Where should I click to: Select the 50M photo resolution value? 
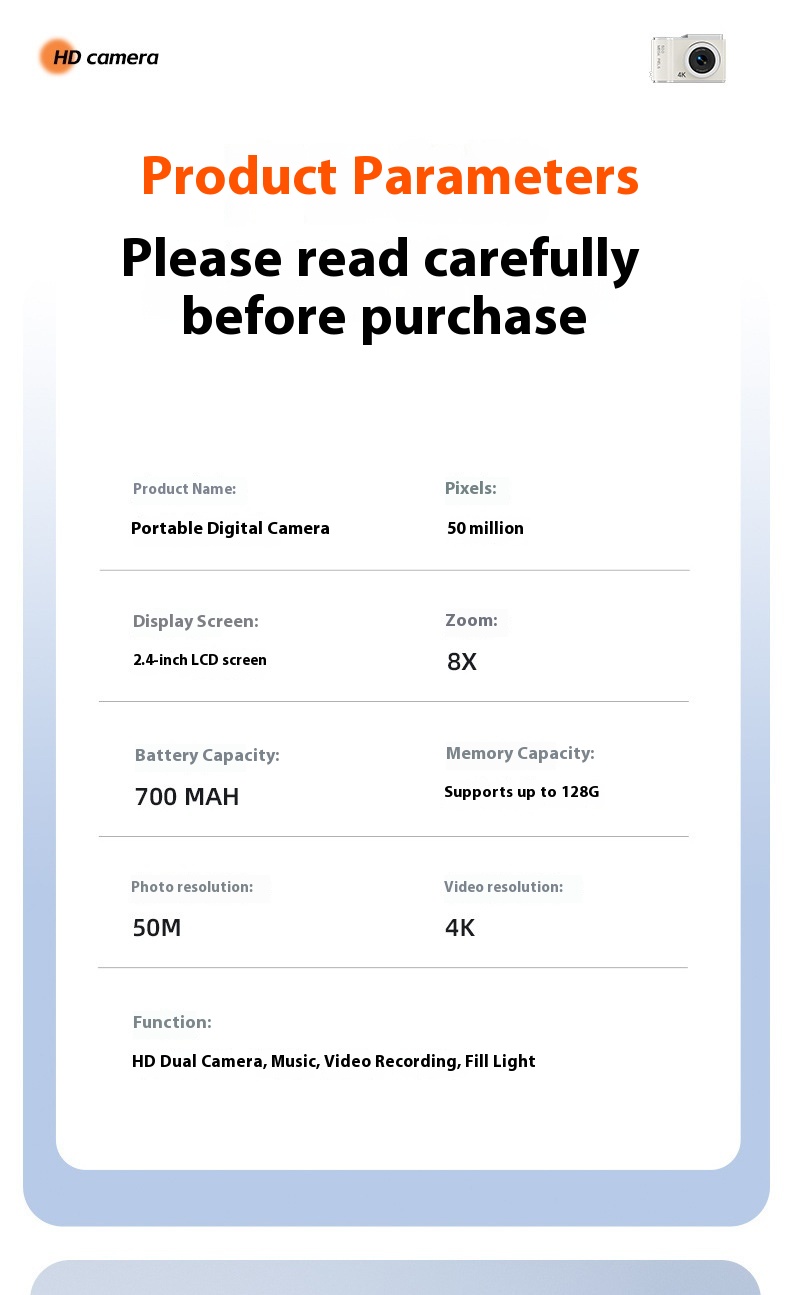157,928
